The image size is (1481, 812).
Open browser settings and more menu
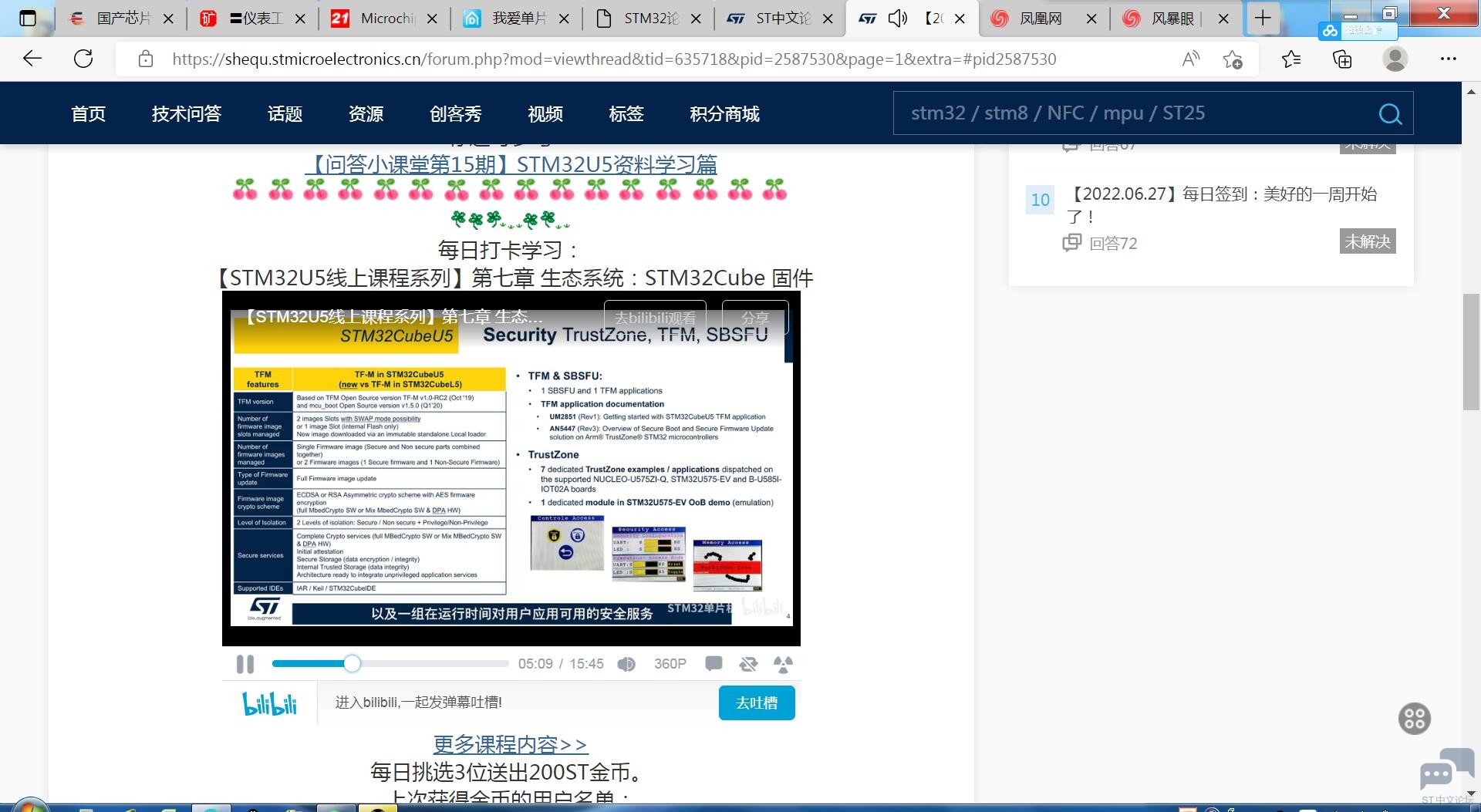tap(1449, 59)
